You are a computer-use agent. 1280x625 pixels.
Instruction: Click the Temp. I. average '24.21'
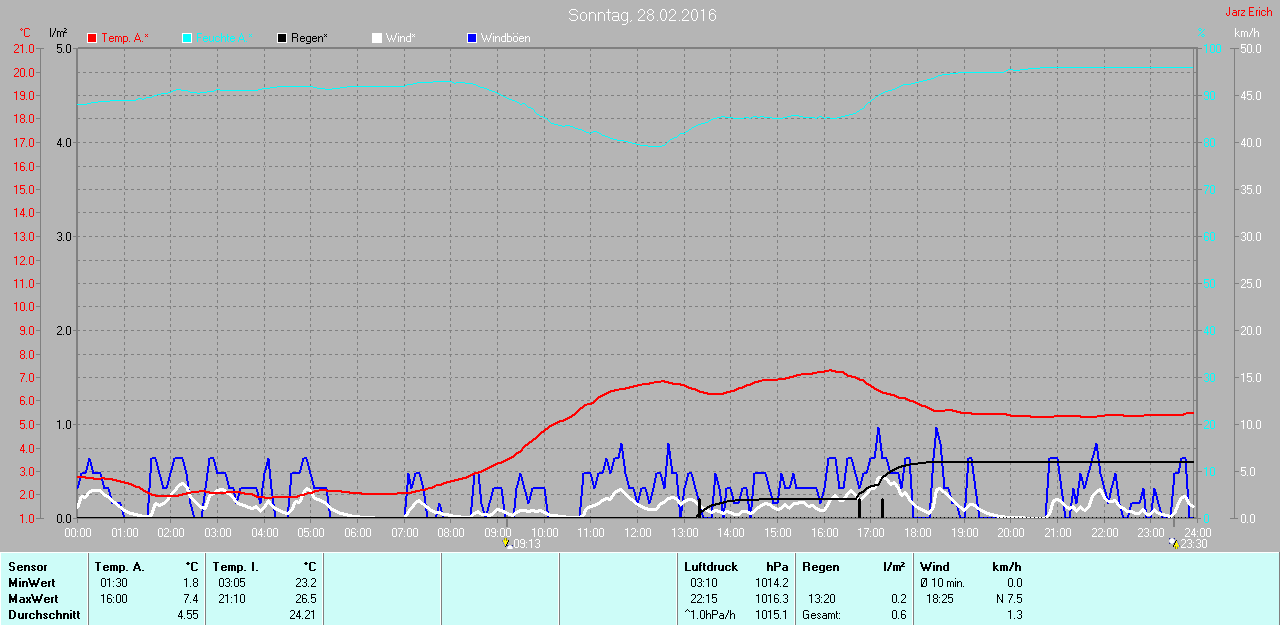pos(302,615)
